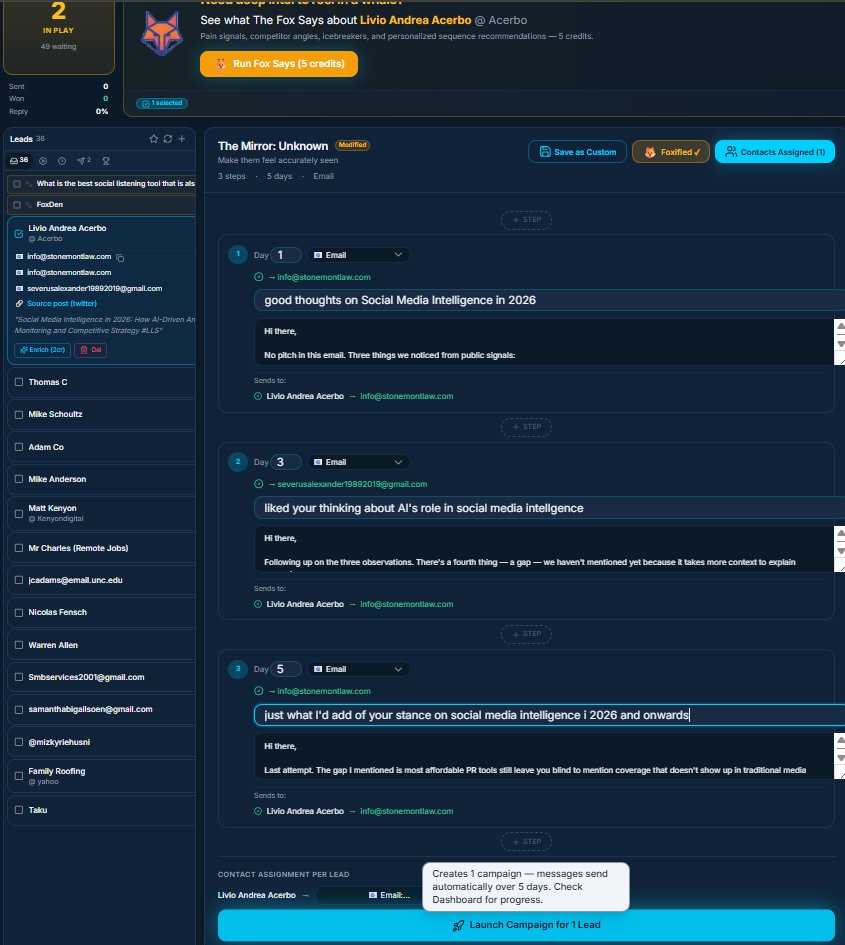This screenshot has width=845, height=945.
Task: Click the refresh icon in Leads header
Action: point(167,139)
